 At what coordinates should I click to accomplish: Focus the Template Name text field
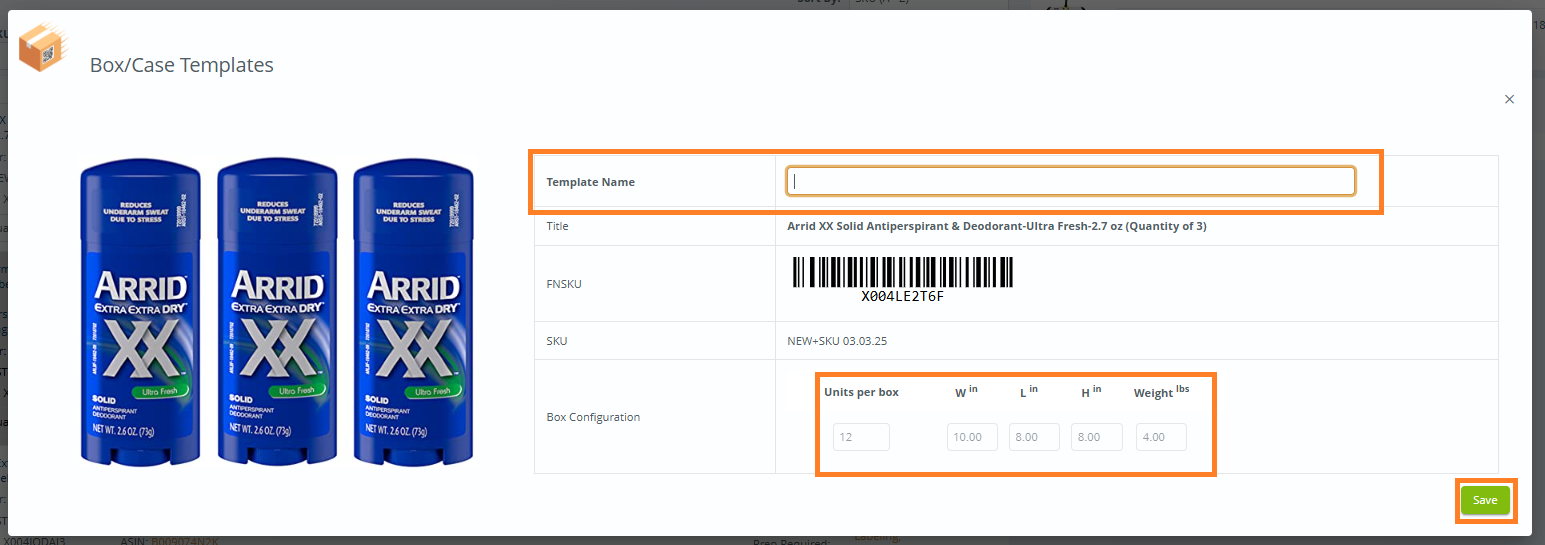click(x=1070, y=181)
